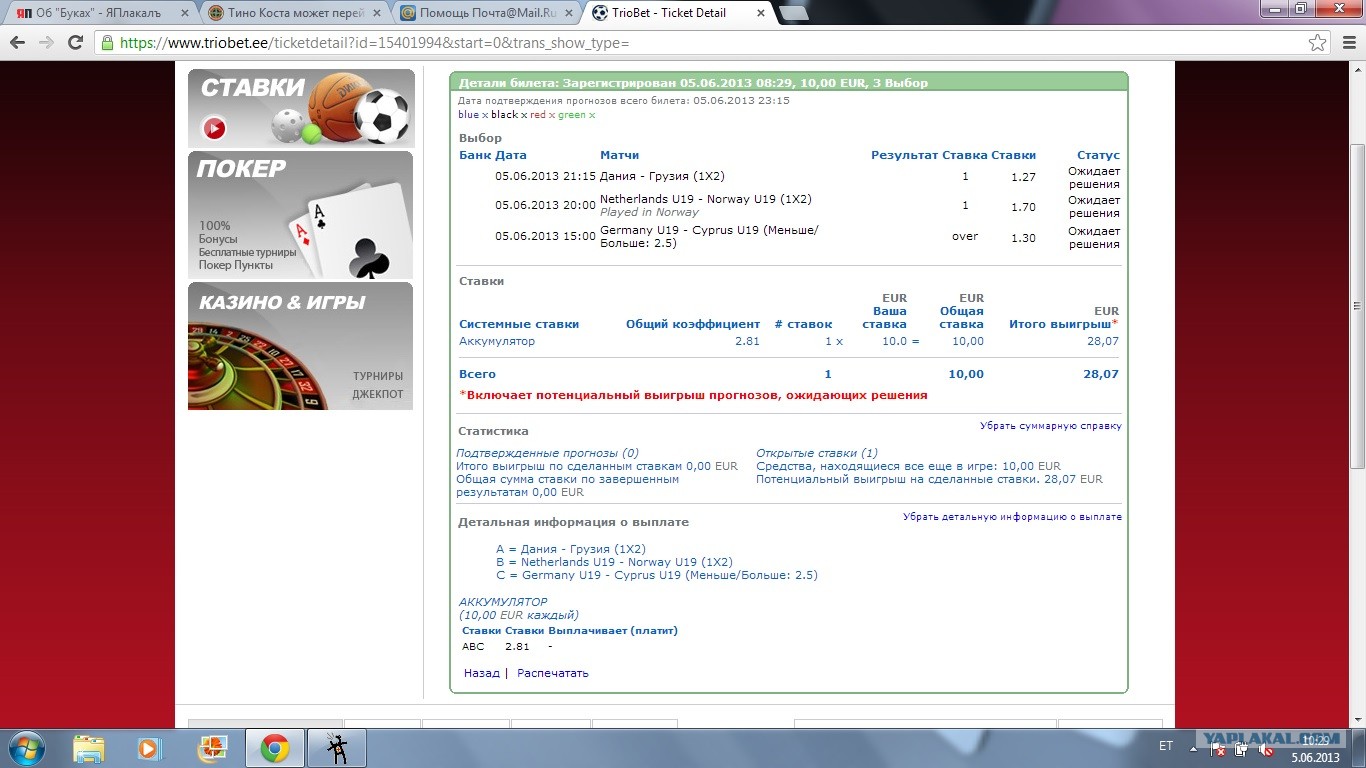Click the 1.30 odds value
The height and width of the screenshot is (768, 1366).
tap(1023, 237)
